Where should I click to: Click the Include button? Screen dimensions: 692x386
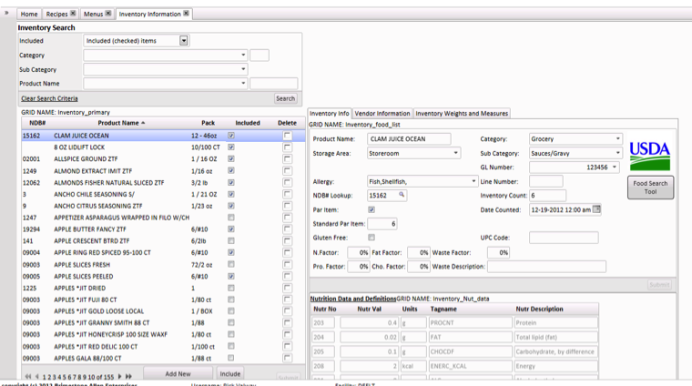pos(230,374)
